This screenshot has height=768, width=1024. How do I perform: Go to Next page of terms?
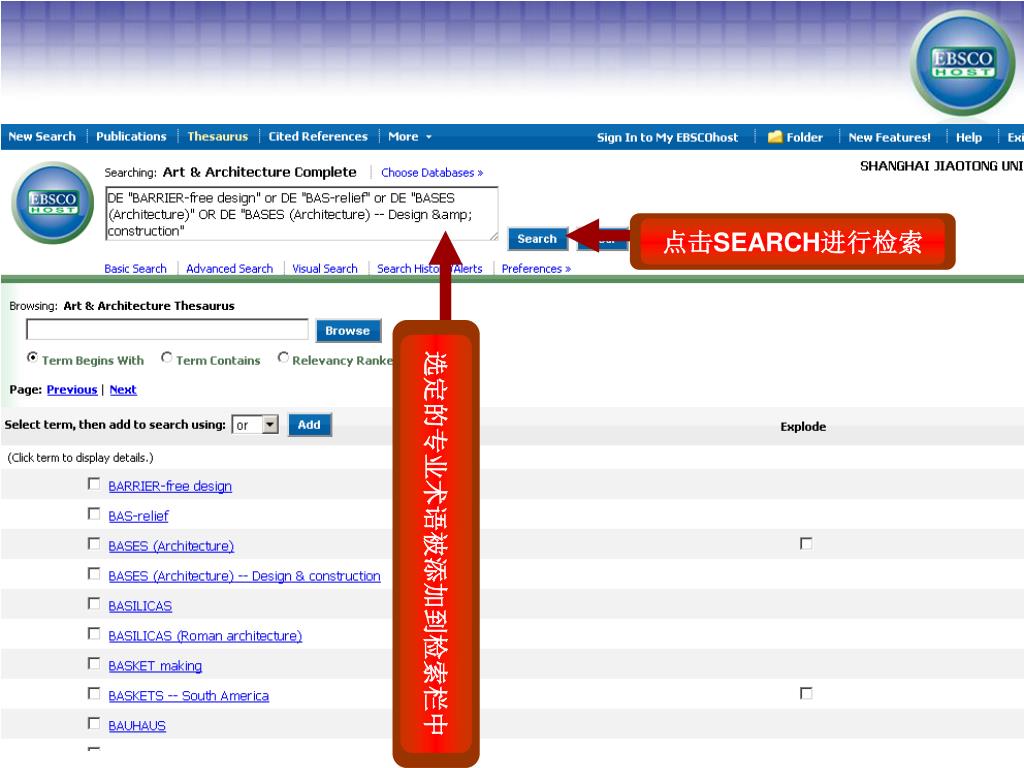[x=123, y=390]
